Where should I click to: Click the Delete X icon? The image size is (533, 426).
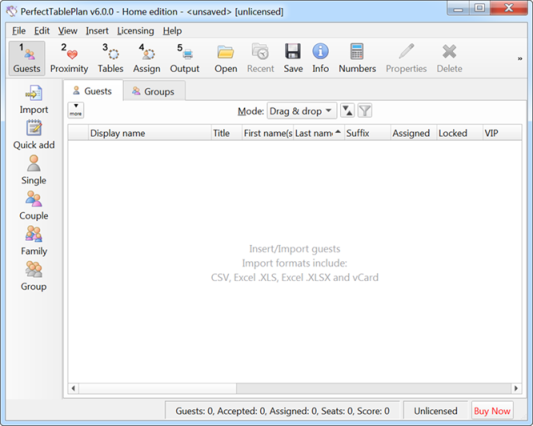tap(449, 58)
